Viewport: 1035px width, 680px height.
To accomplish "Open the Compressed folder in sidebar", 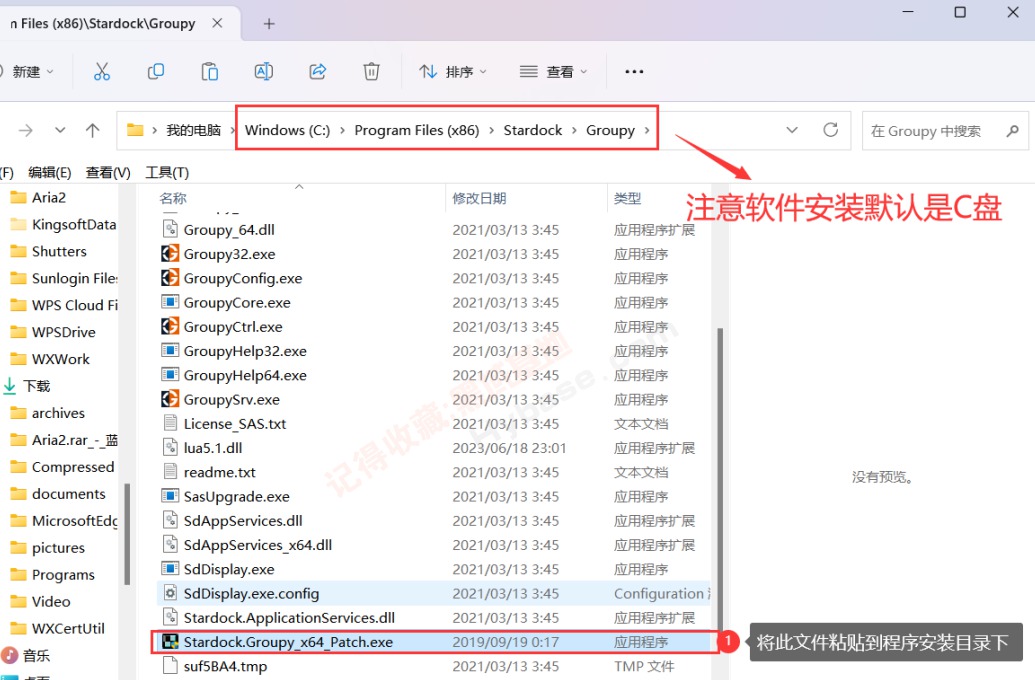I will (63, 466).
